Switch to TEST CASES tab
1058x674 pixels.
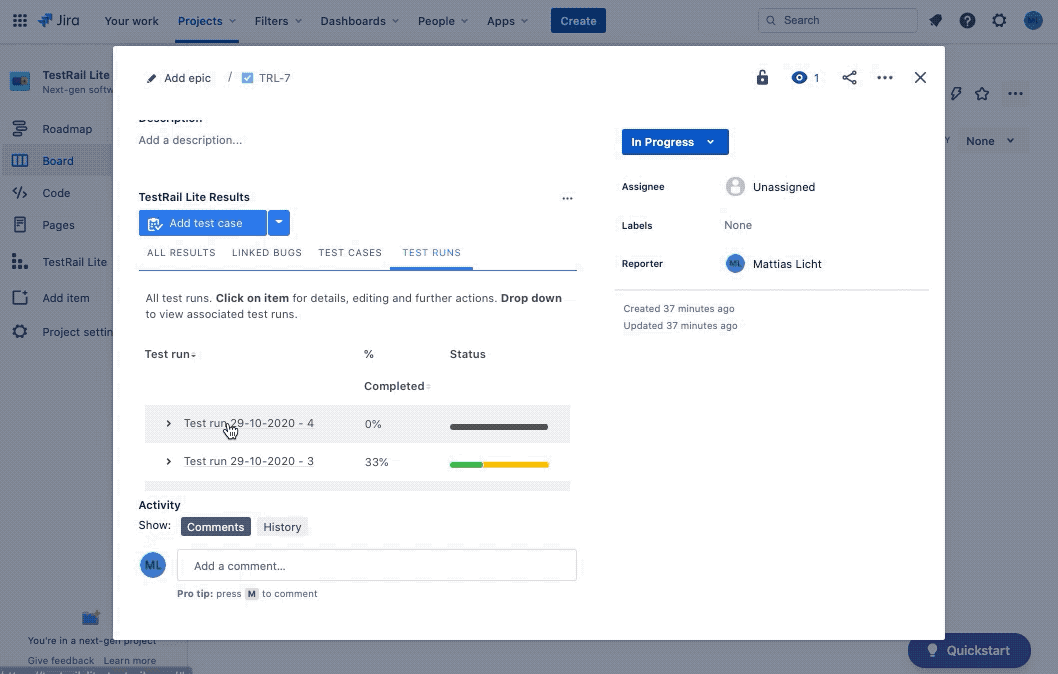pyautogui.click(x=350, y=252)
